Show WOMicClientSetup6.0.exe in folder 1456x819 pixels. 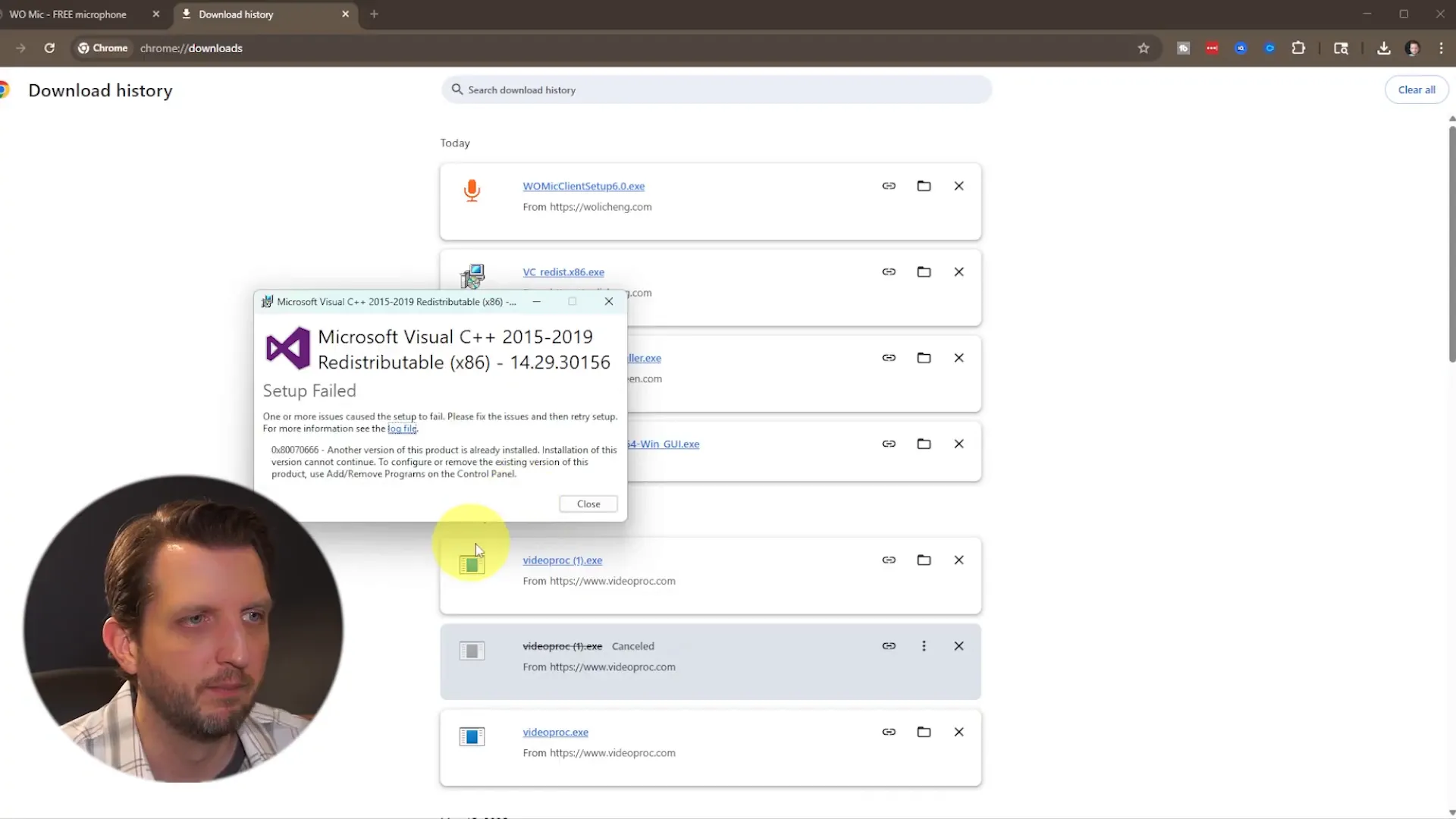924,186
